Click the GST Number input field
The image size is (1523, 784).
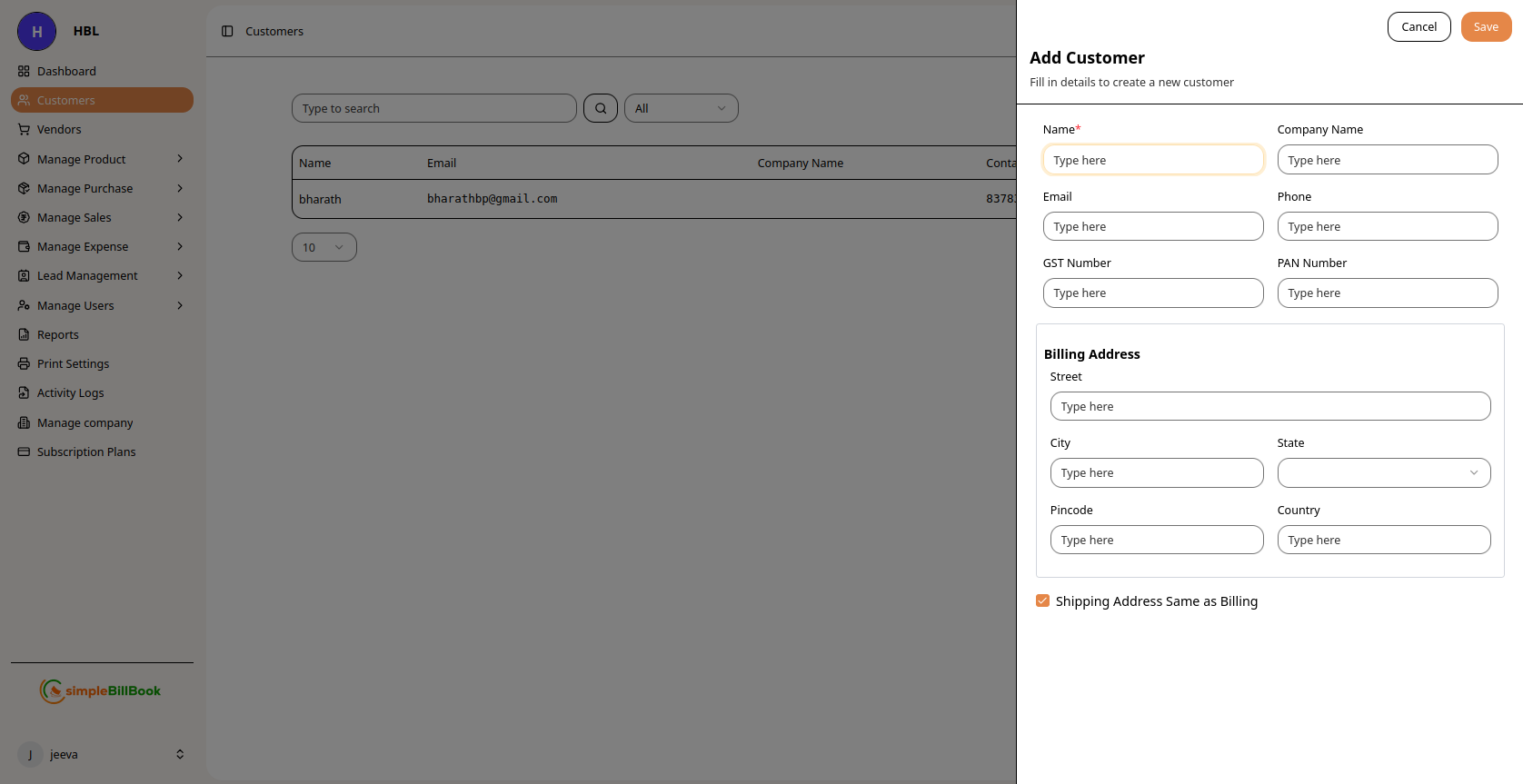click(1152, 293)
